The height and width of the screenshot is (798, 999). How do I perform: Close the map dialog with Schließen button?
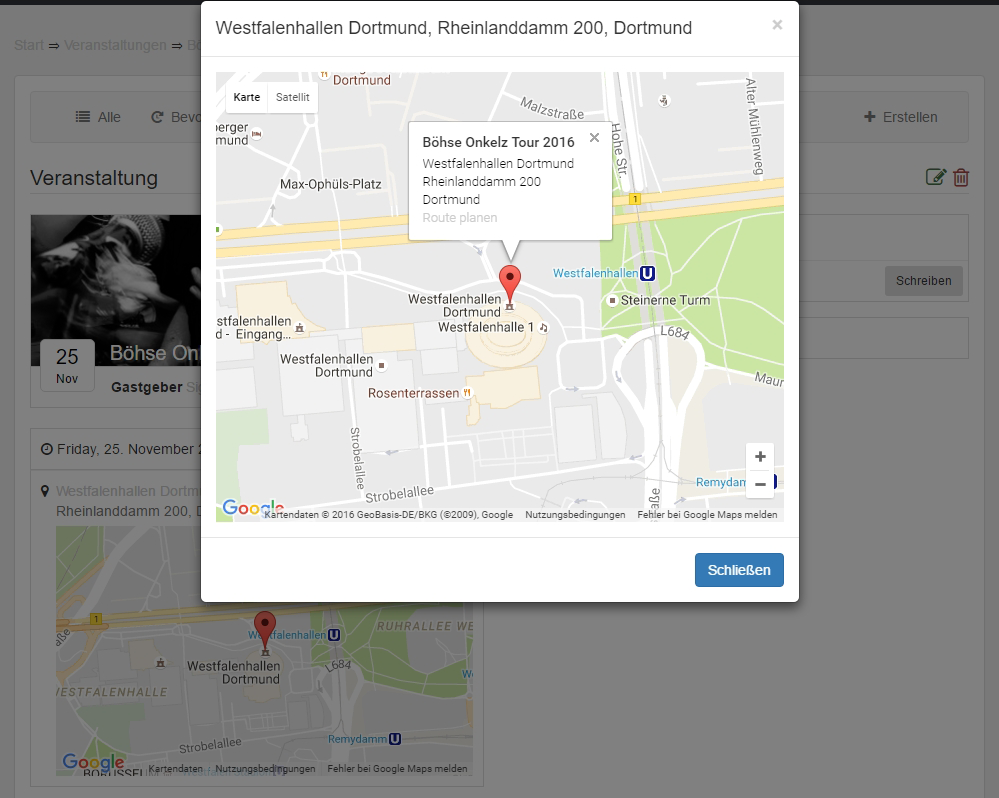[739, 570]
